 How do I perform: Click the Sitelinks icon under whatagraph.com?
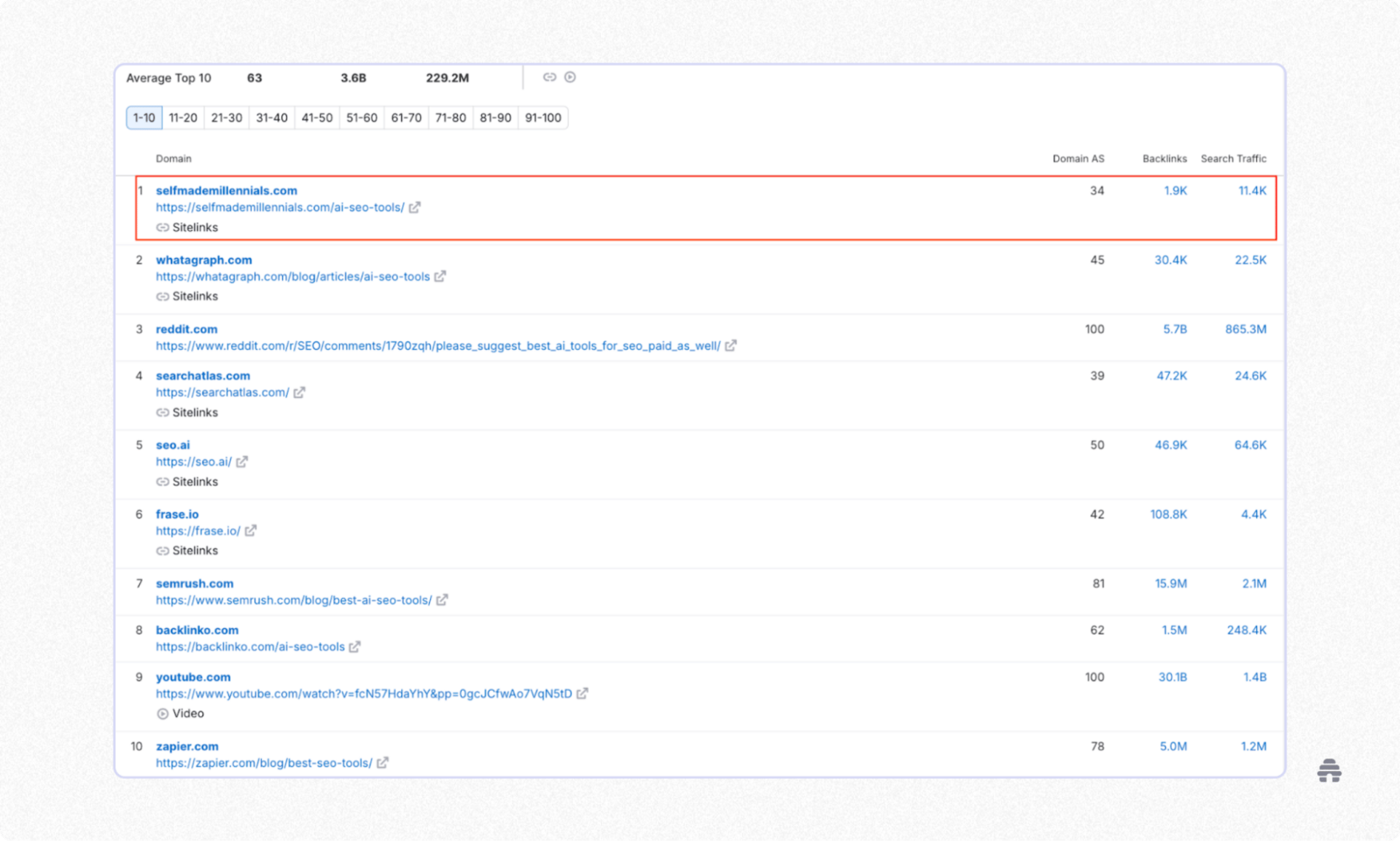pyautogui.click(x=164, y=296)
